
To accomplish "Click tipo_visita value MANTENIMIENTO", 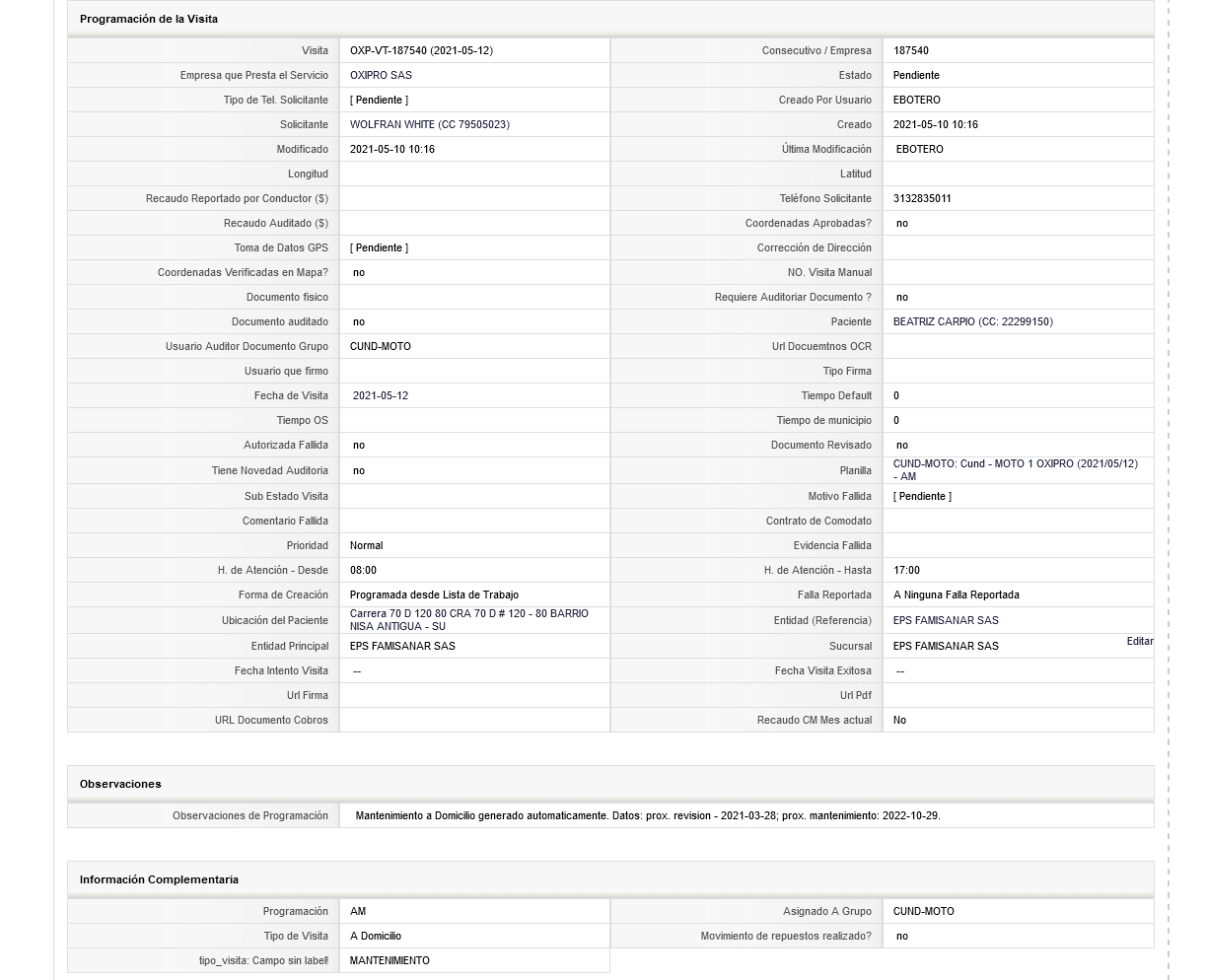I will pos(390,960).
